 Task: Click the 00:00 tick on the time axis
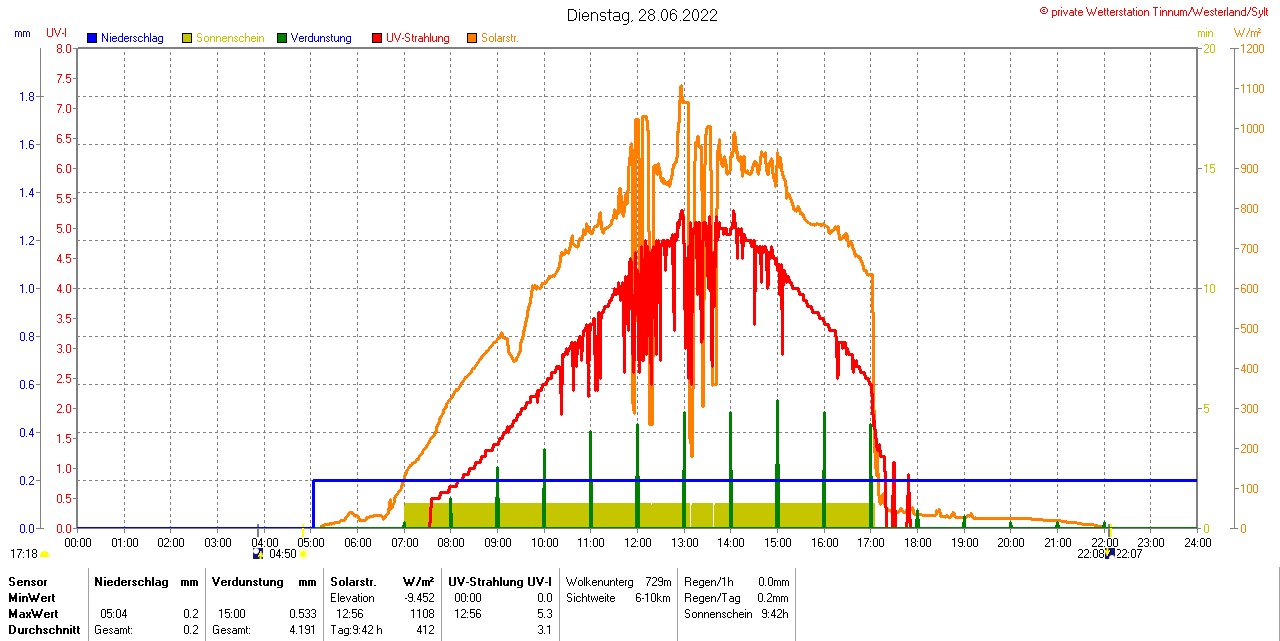click(x=77, y=542)
